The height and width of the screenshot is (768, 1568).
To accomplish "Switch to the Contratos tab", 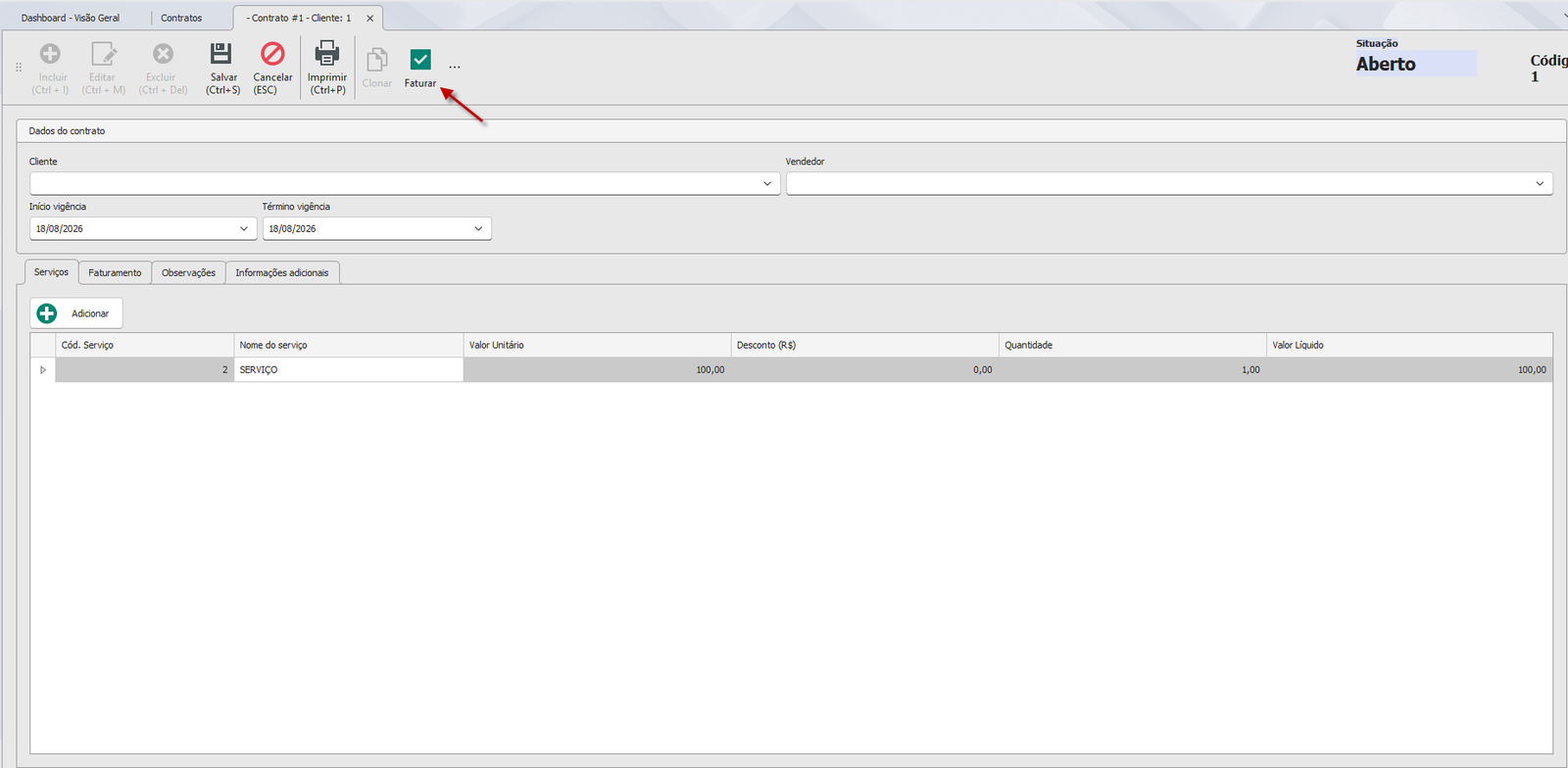I will coord(181,18).
